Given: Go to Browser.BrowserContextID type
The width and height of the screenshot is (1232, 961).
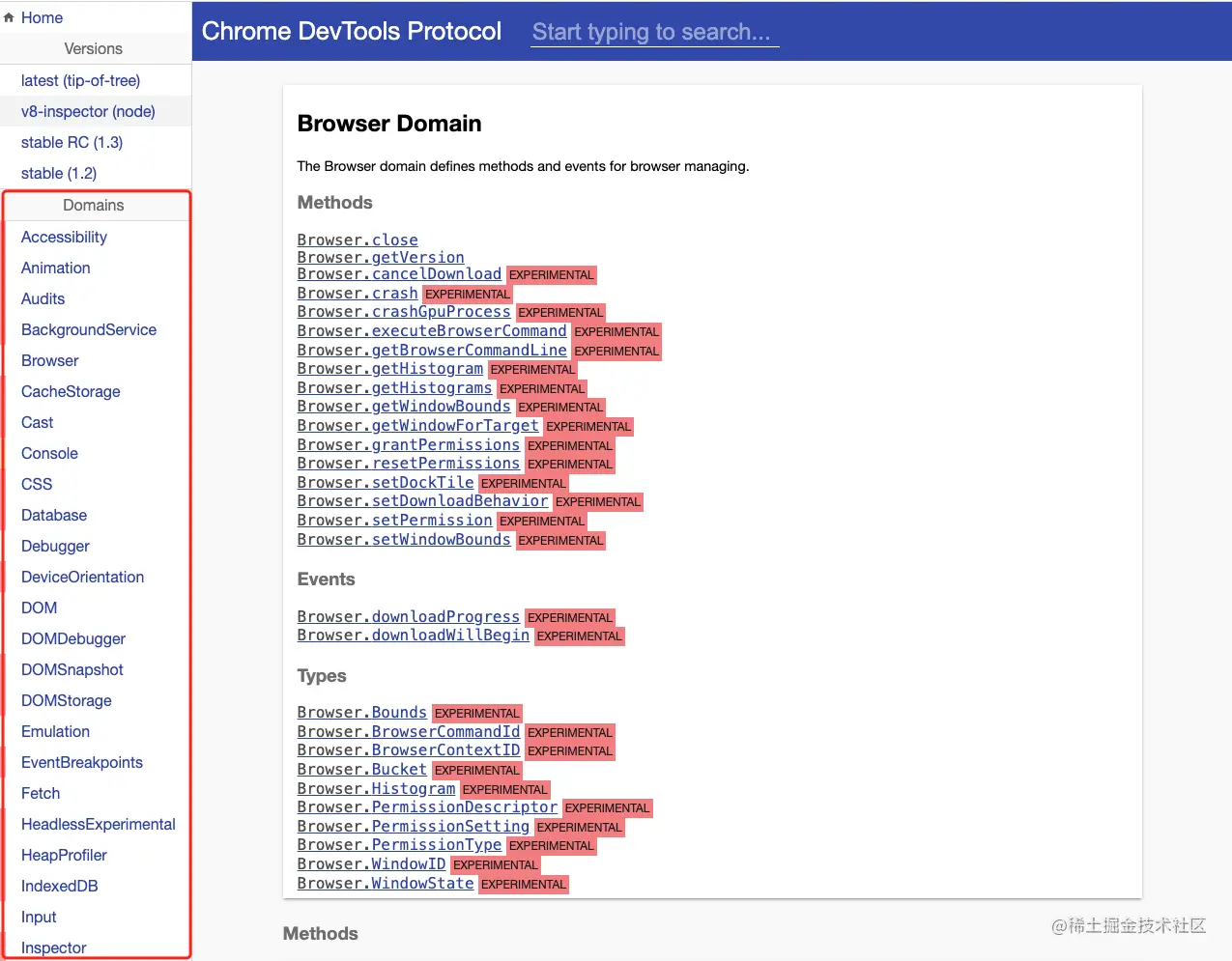Looking at the screenshot, I should click(x=409, y=749).
